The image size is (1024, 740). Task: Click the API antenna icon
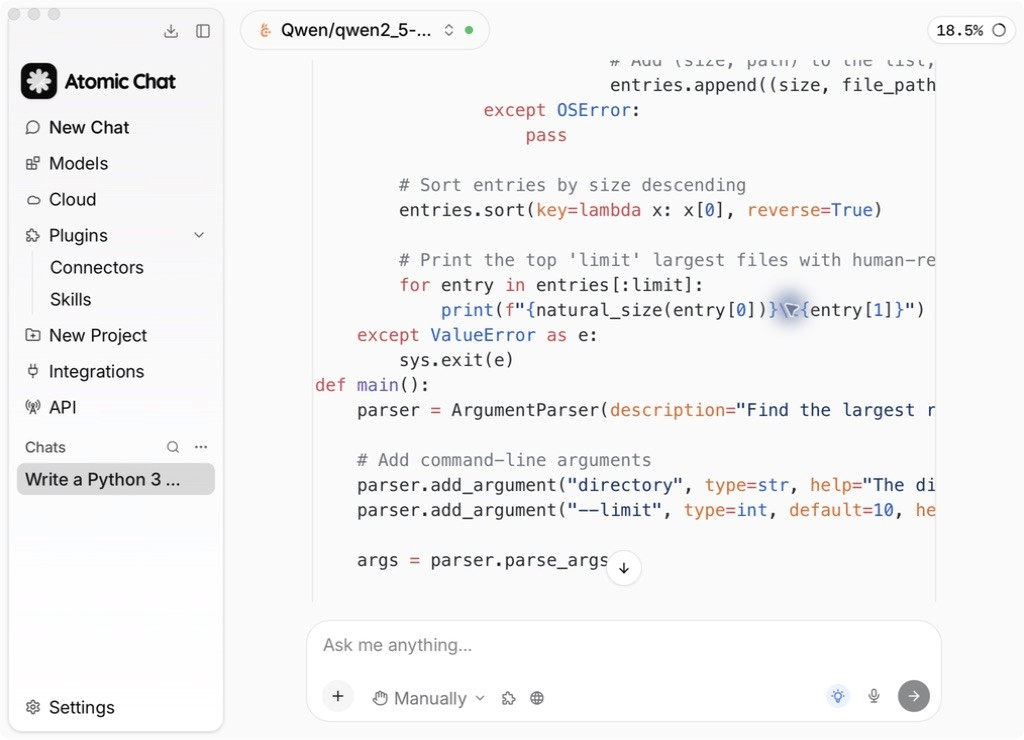(33, 407)
